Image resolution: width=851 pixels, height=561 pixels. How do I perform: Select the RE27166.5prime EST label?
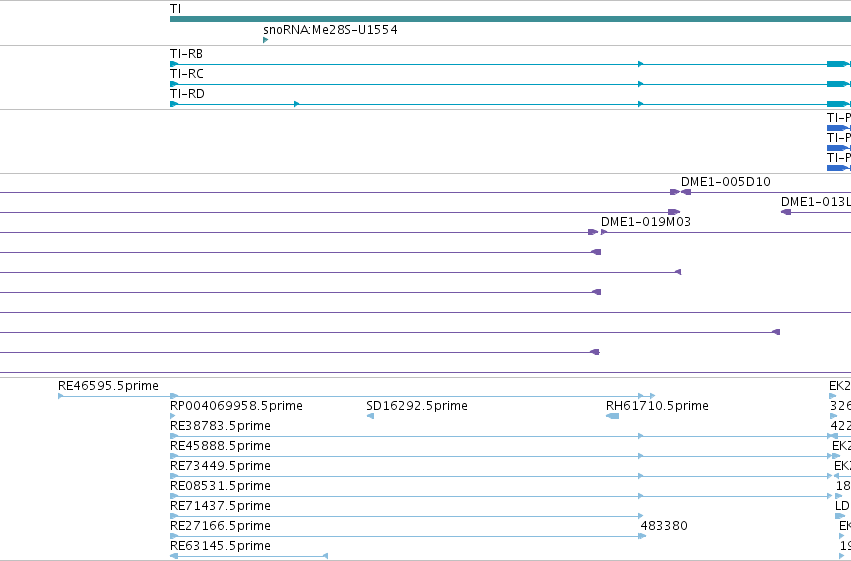tap(220, 526)
